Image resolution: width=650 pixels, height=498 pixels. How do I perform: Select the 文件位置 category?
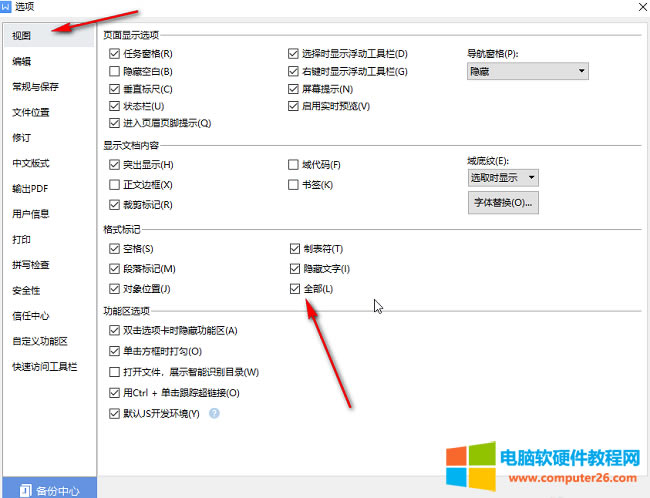click(31, 112)
